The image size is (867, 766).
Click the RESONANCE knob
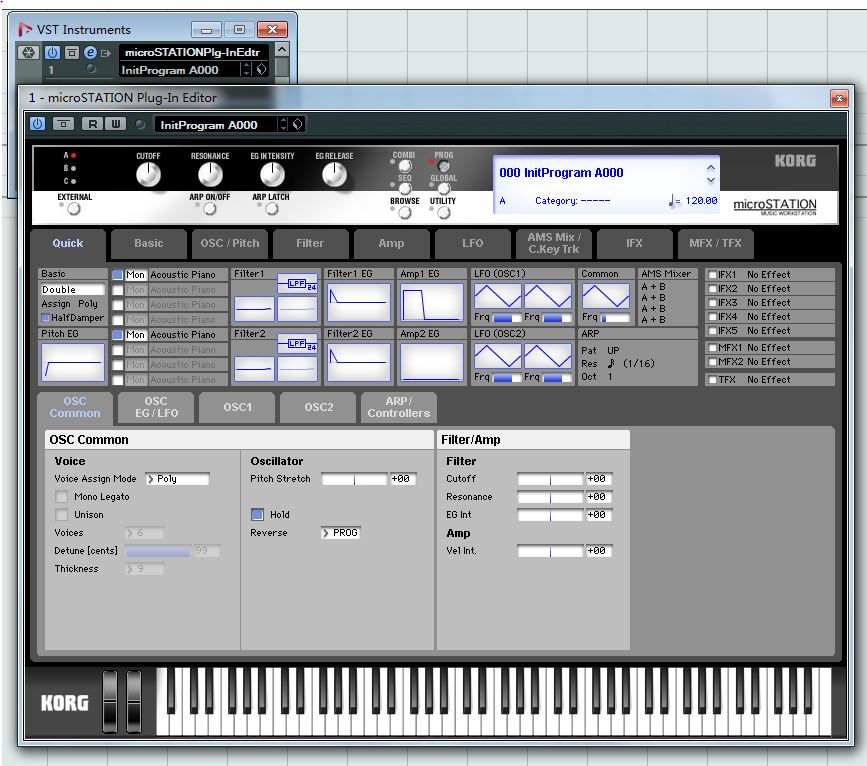pos(210,175)
